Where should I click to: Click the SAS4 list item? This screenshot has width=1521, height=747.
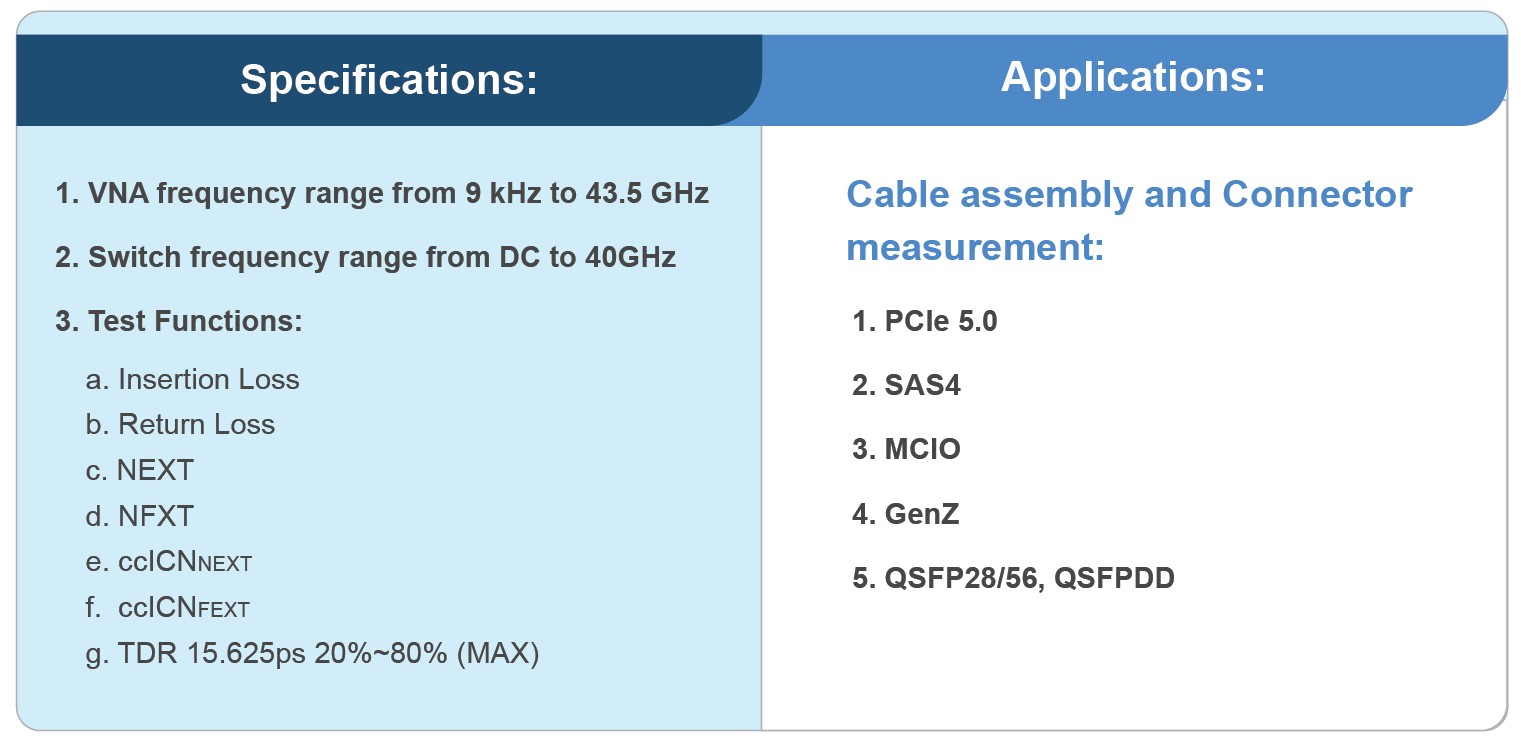[906, 385]
